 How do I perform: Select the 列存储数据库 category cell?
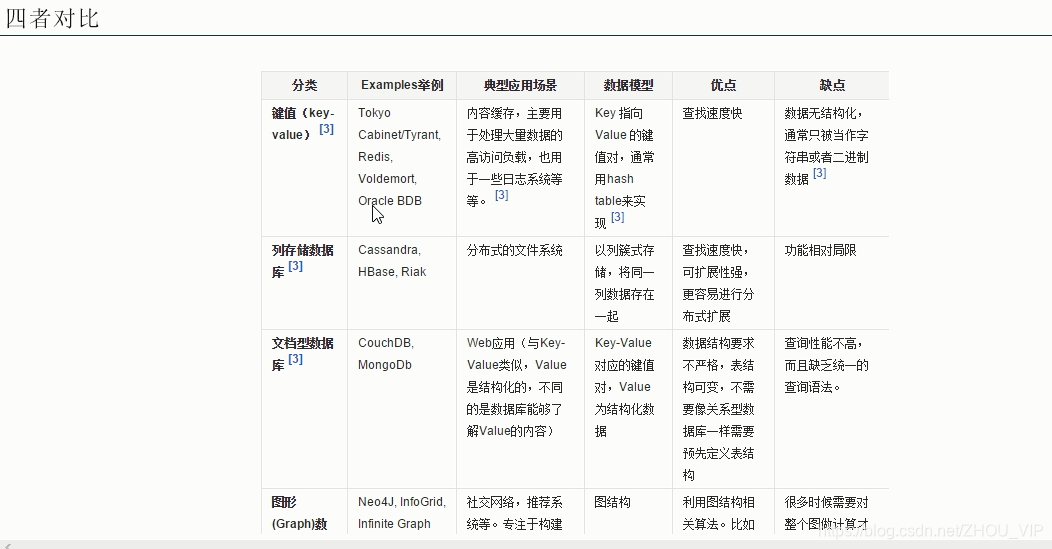click(305, 283)
